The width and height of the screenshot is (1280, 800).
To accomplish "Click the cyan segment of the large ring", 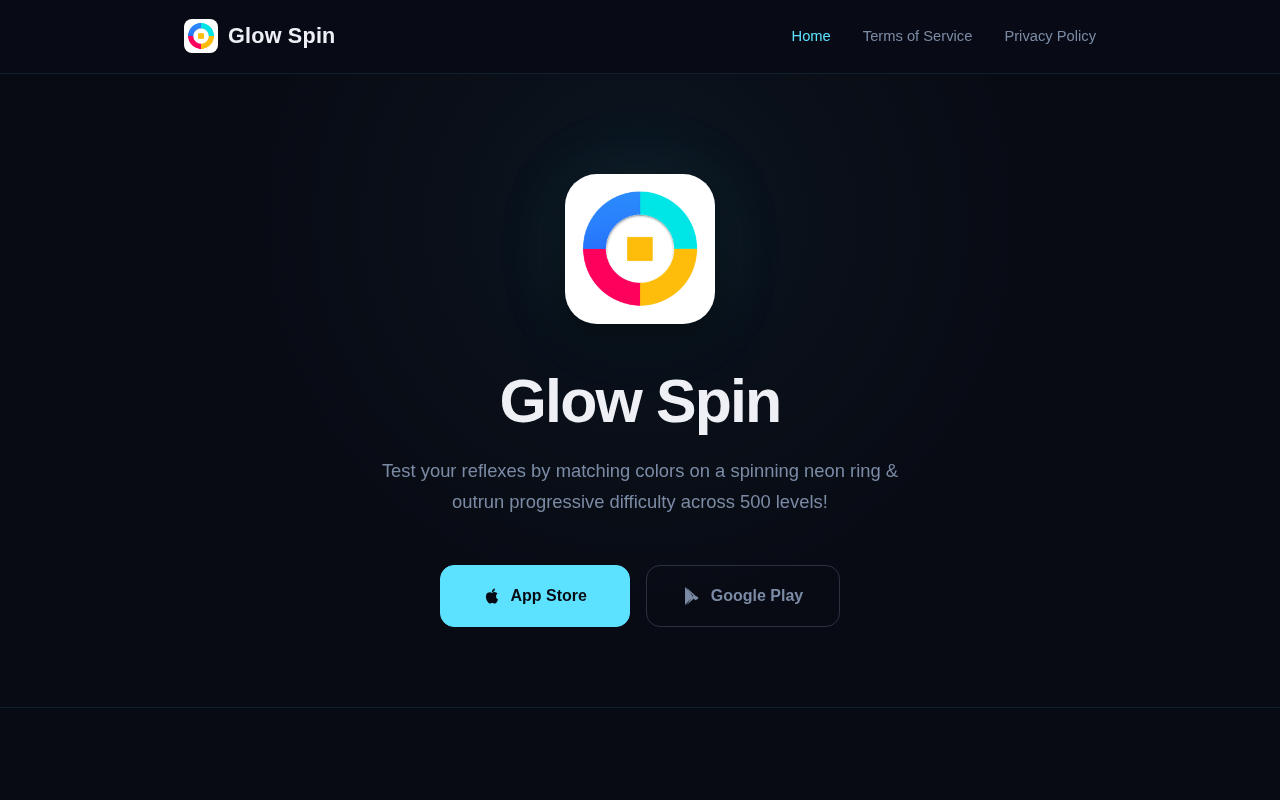I will click(673, 215).
